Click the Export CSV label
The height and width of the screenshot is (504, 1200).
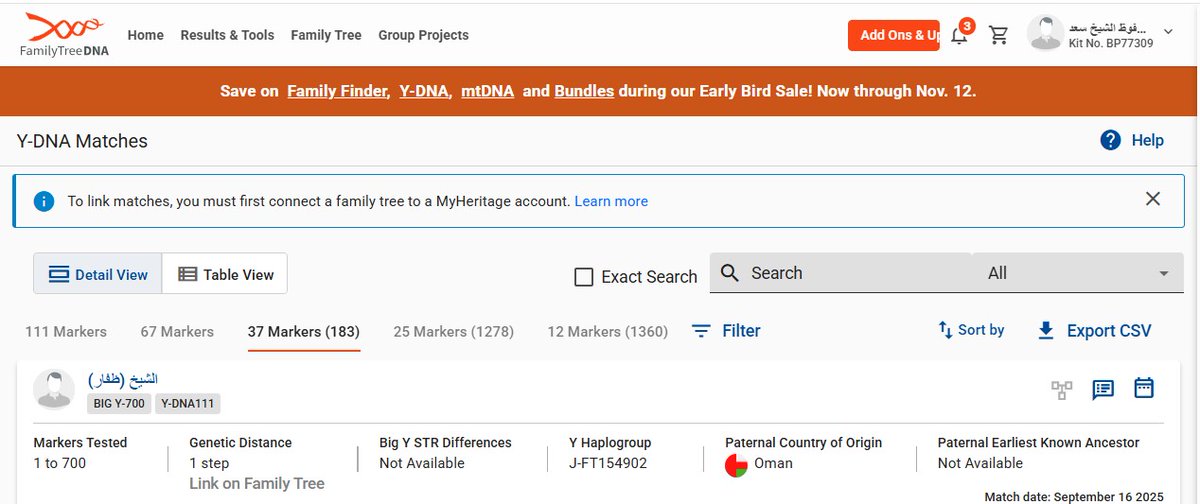[1109, 330]
